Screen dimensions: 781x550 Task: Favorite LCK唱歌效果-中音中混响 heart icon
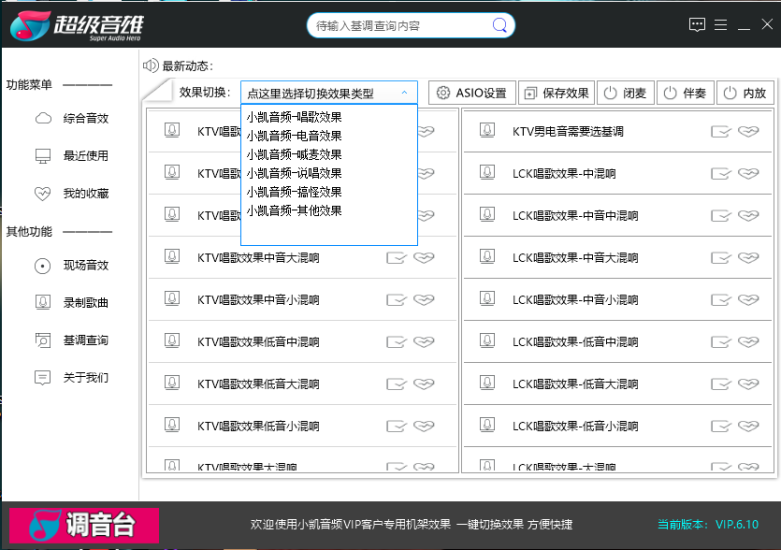(x=748, y=215)
